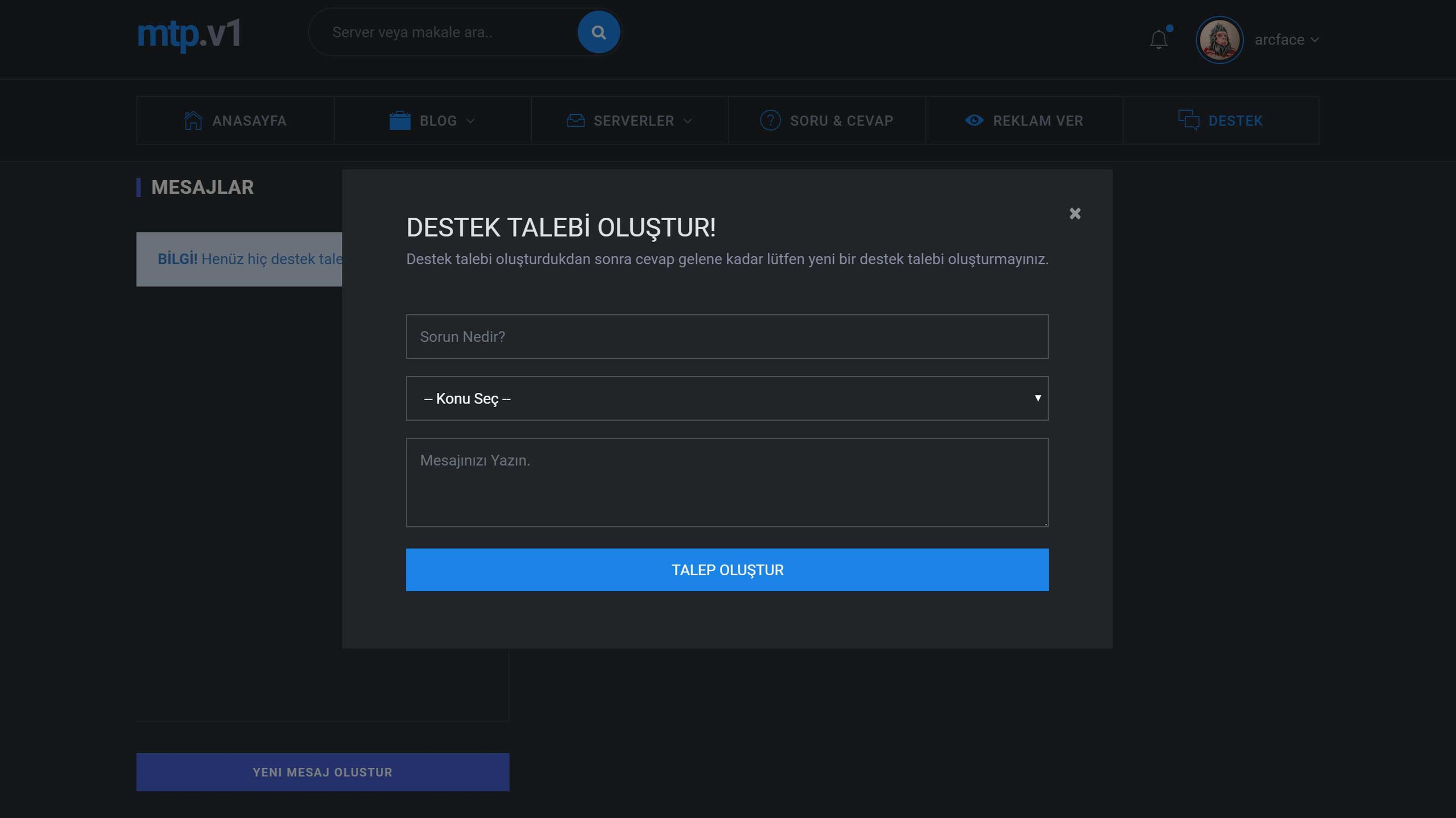Click the Konu Seç dropdown arrow

1037,398
